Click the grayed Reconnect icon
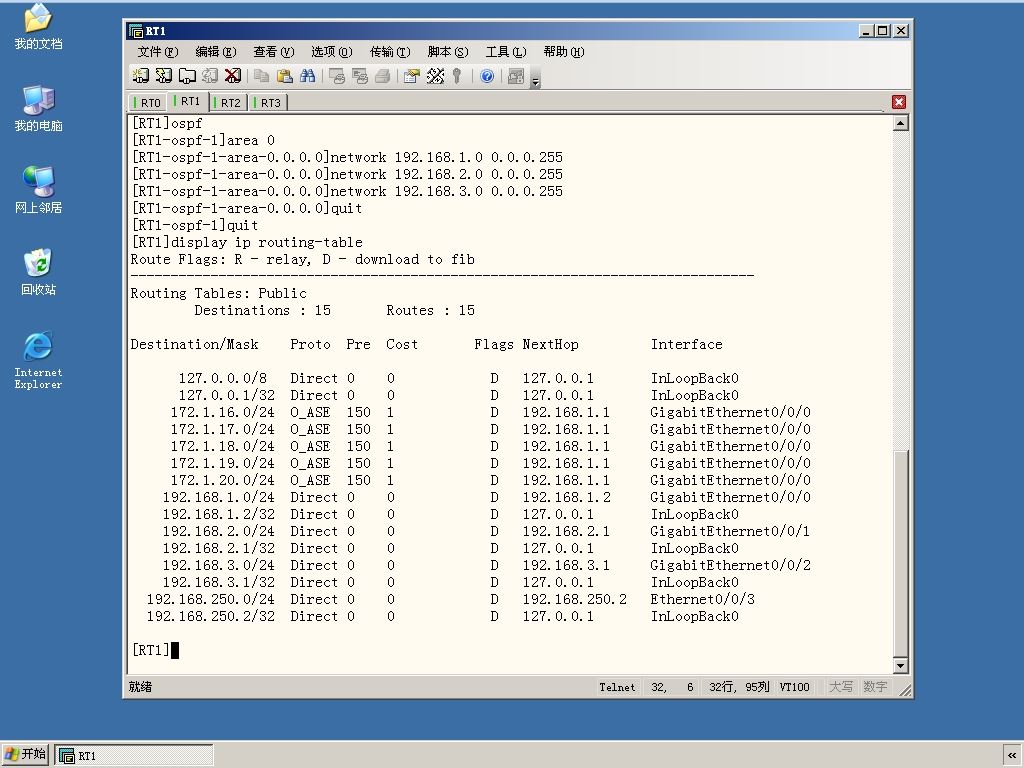This screenshot has height=768, width=1024. coord(210,76)
